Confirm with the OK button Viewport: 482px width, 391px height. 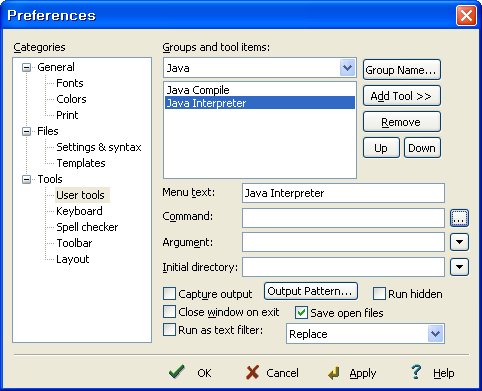coord(191,372)
